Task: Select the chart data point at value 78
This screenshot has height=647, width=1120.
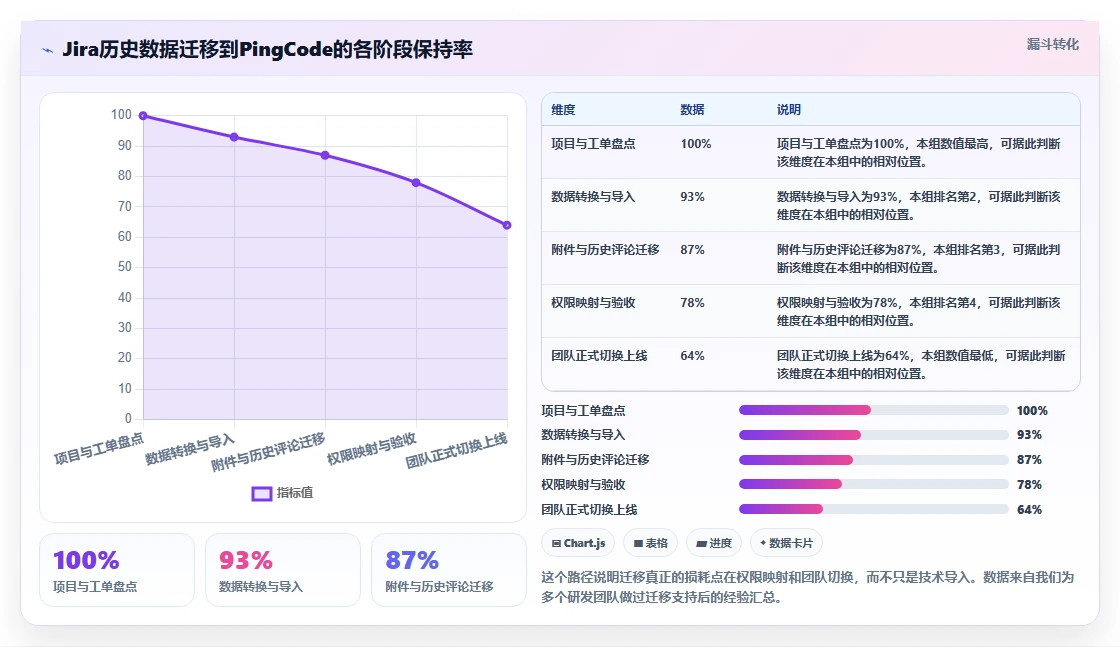Action: [x=416, y=183]
